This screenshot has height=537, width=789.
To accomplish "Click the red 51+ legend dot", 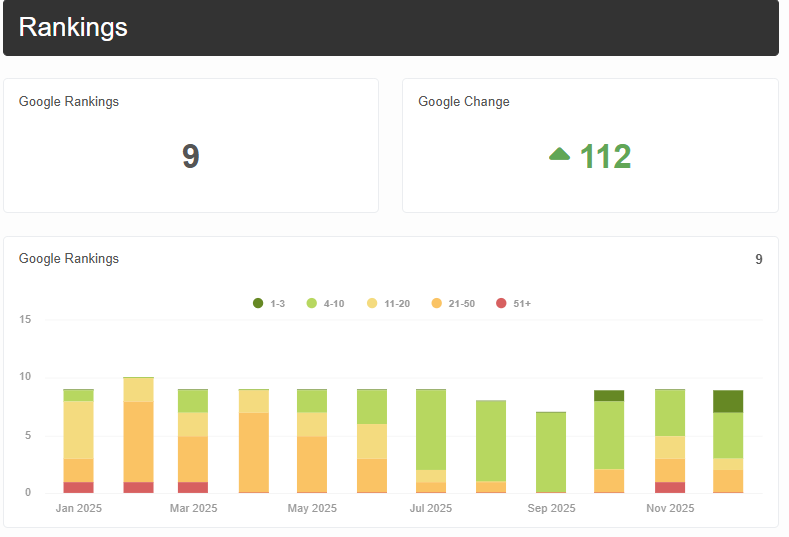I will point(501,303).
